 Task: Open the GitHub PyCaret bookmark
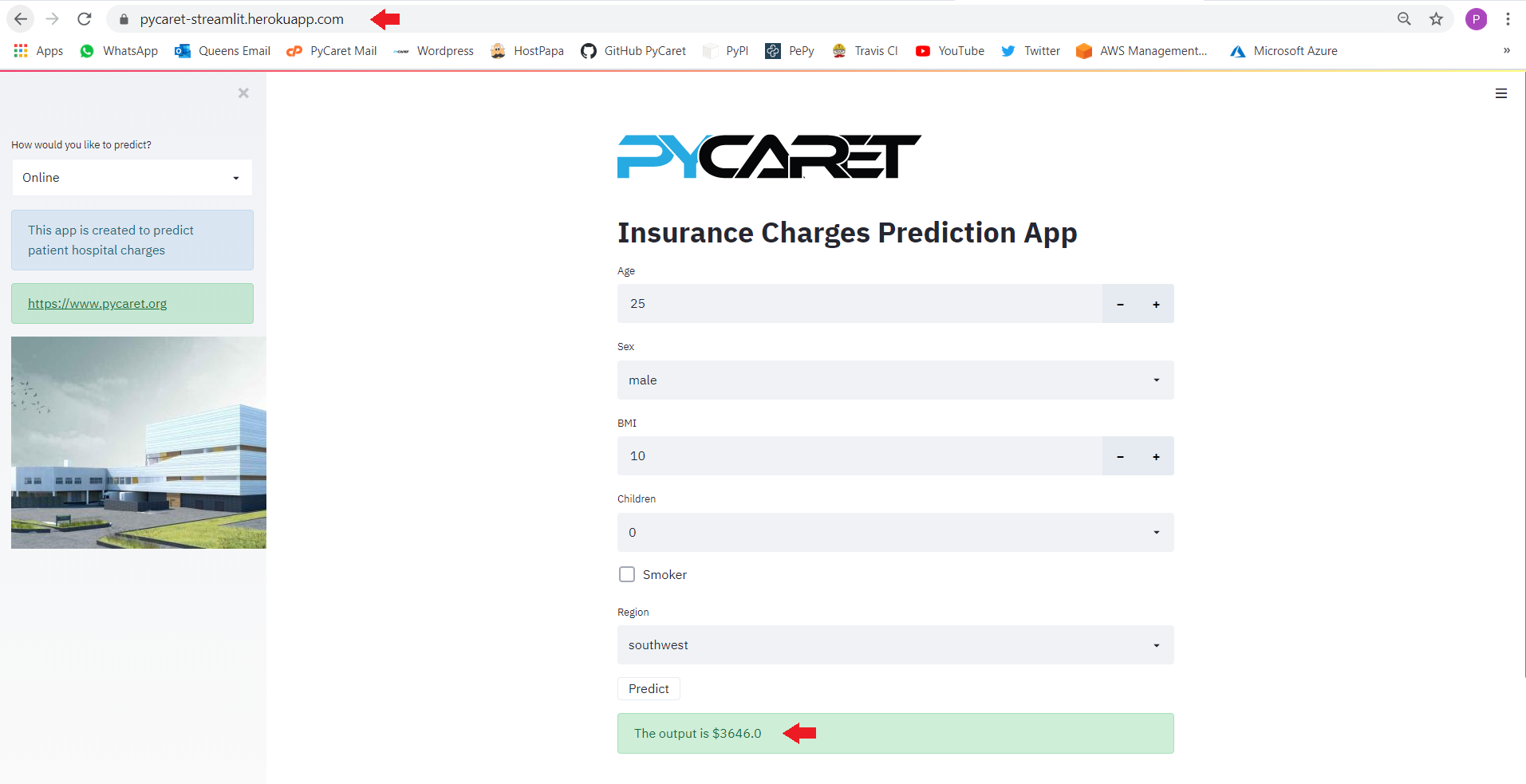633,51
